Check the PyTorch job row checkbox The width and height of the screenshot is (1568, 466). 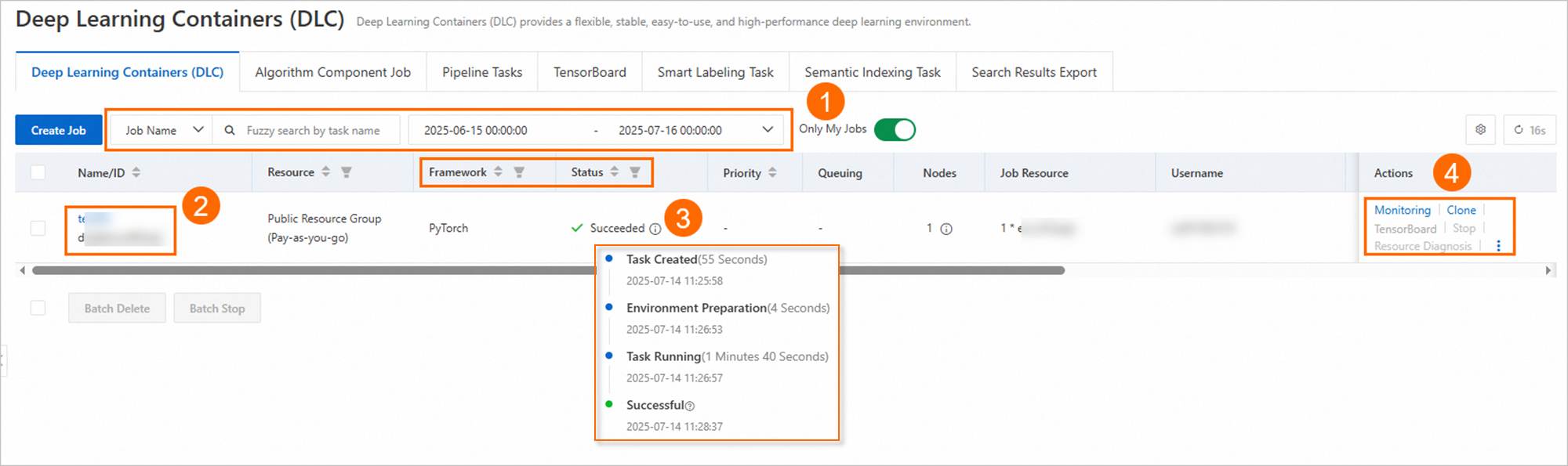click(38, 228)
